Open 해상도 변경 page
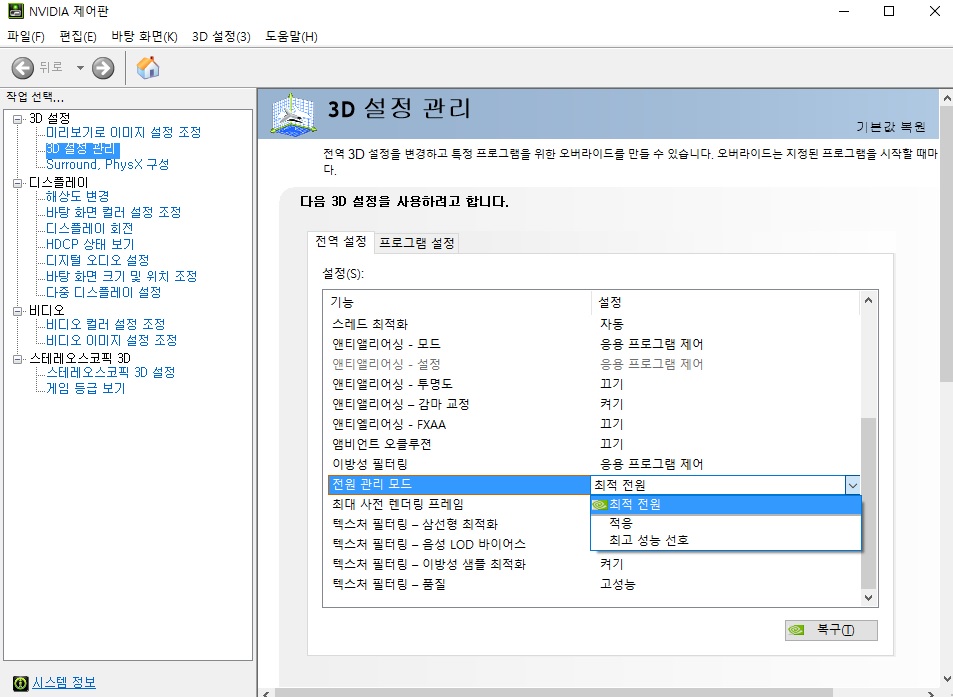The height and width of the screenshot is (697, 953). (x=78, y=196)
